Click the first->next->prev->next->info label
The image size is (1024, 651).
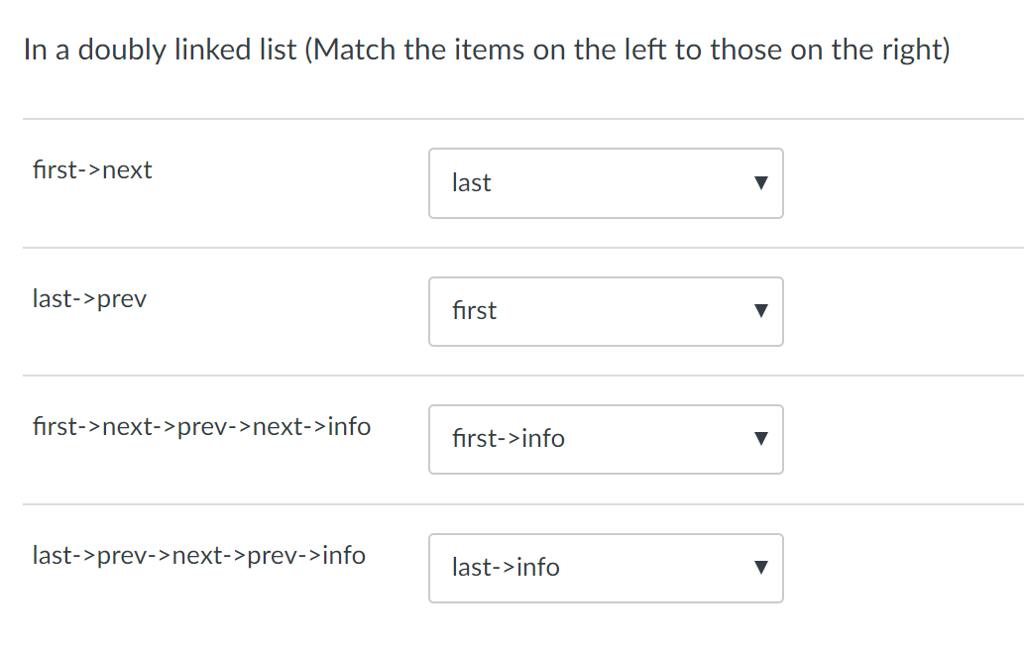coord(201,427)
